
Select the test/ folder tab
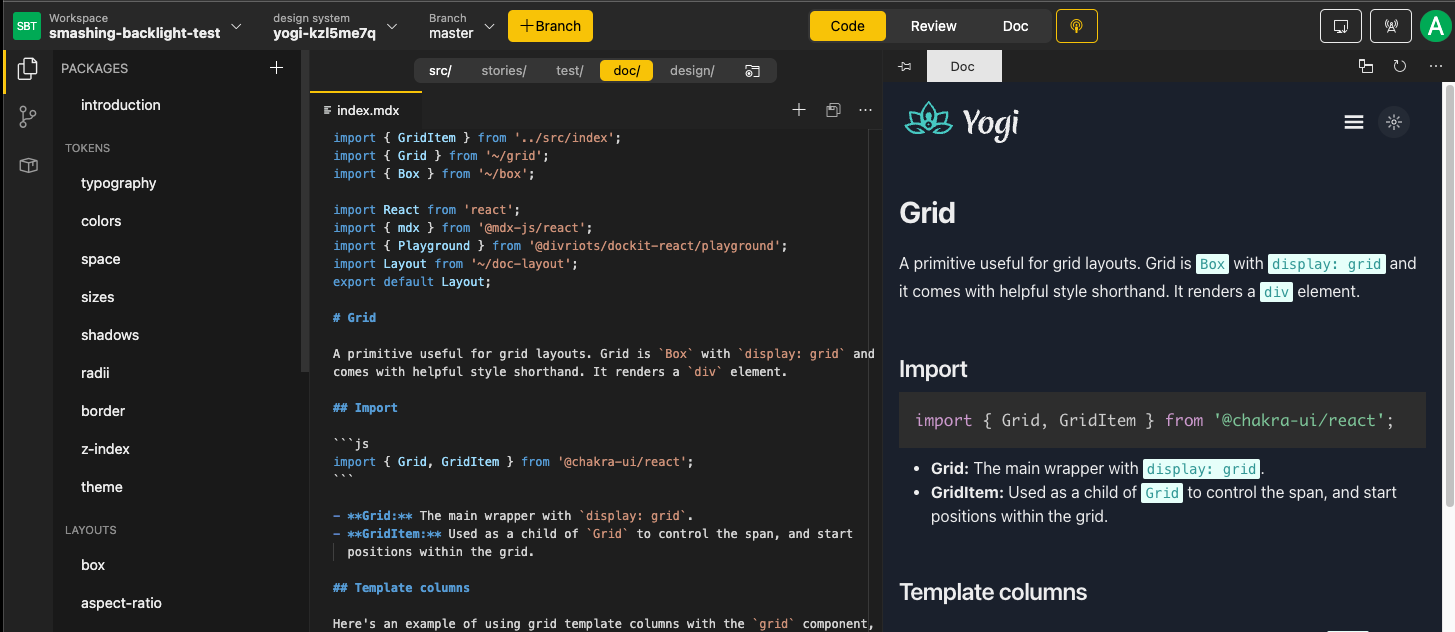coord(570,71)
